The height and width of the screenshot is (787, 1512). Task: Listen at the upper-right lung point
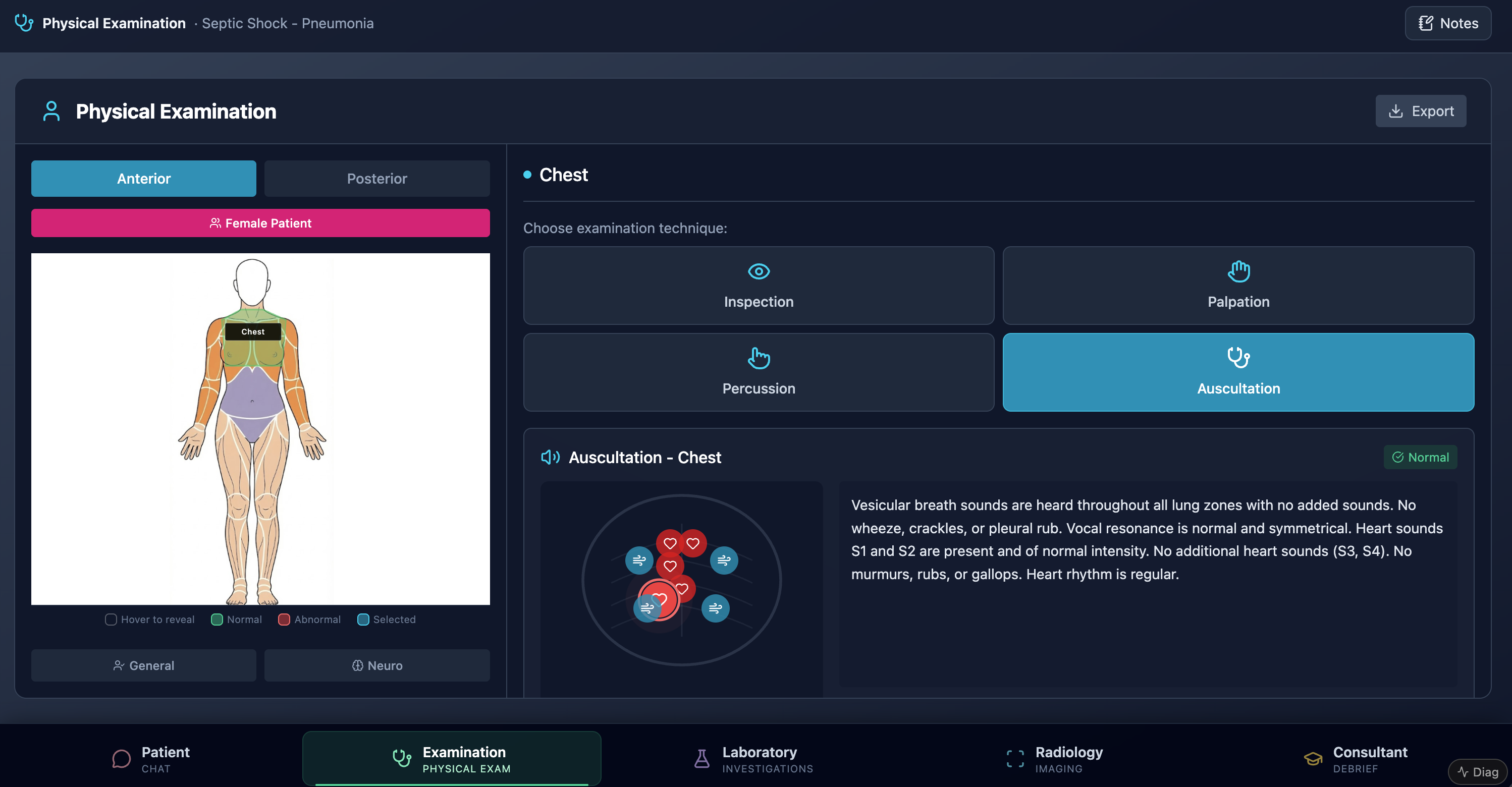point(724,560)
